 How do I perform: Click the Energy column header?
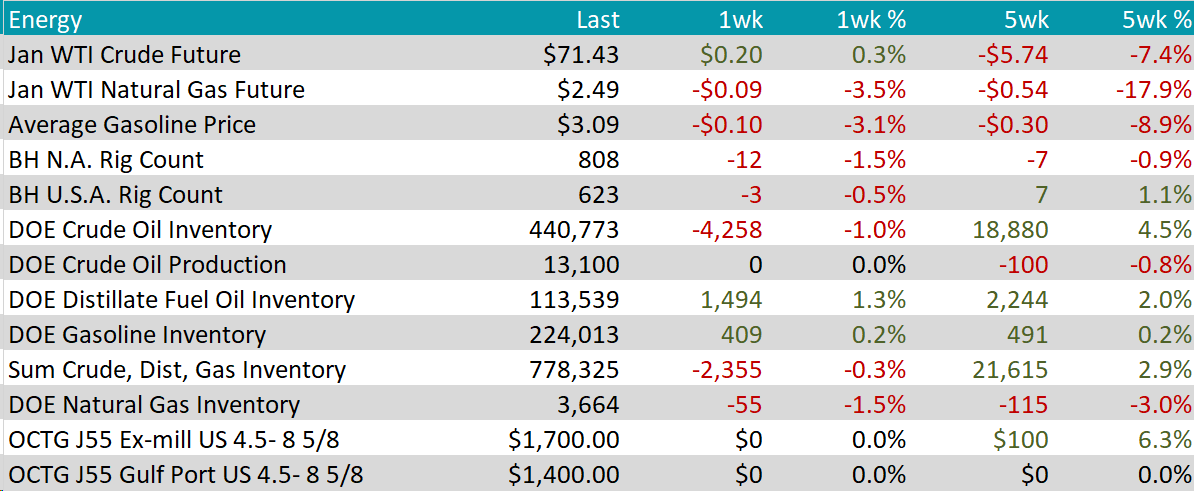(x=46, y=20)
